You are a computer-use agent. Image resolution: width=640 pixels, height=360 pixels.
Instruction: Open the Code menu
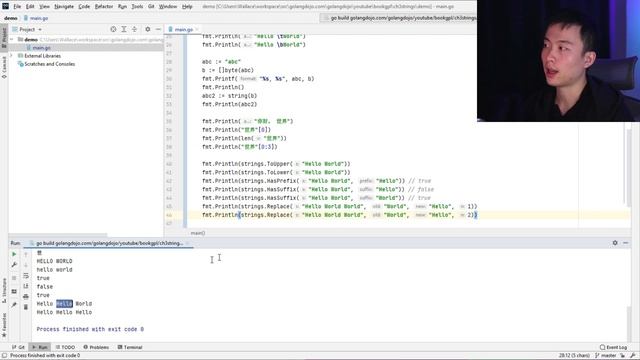click(84, 7)
